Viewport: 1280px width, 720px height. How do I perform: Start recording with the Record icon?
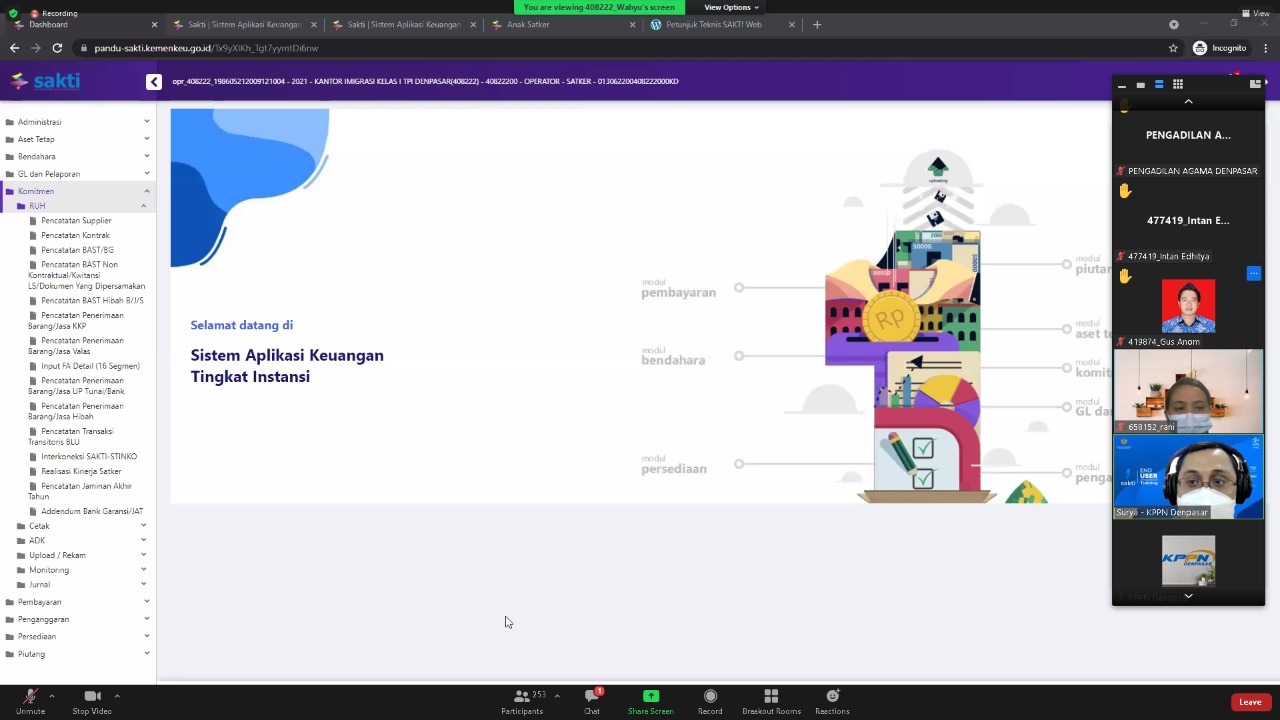point(710,697)
